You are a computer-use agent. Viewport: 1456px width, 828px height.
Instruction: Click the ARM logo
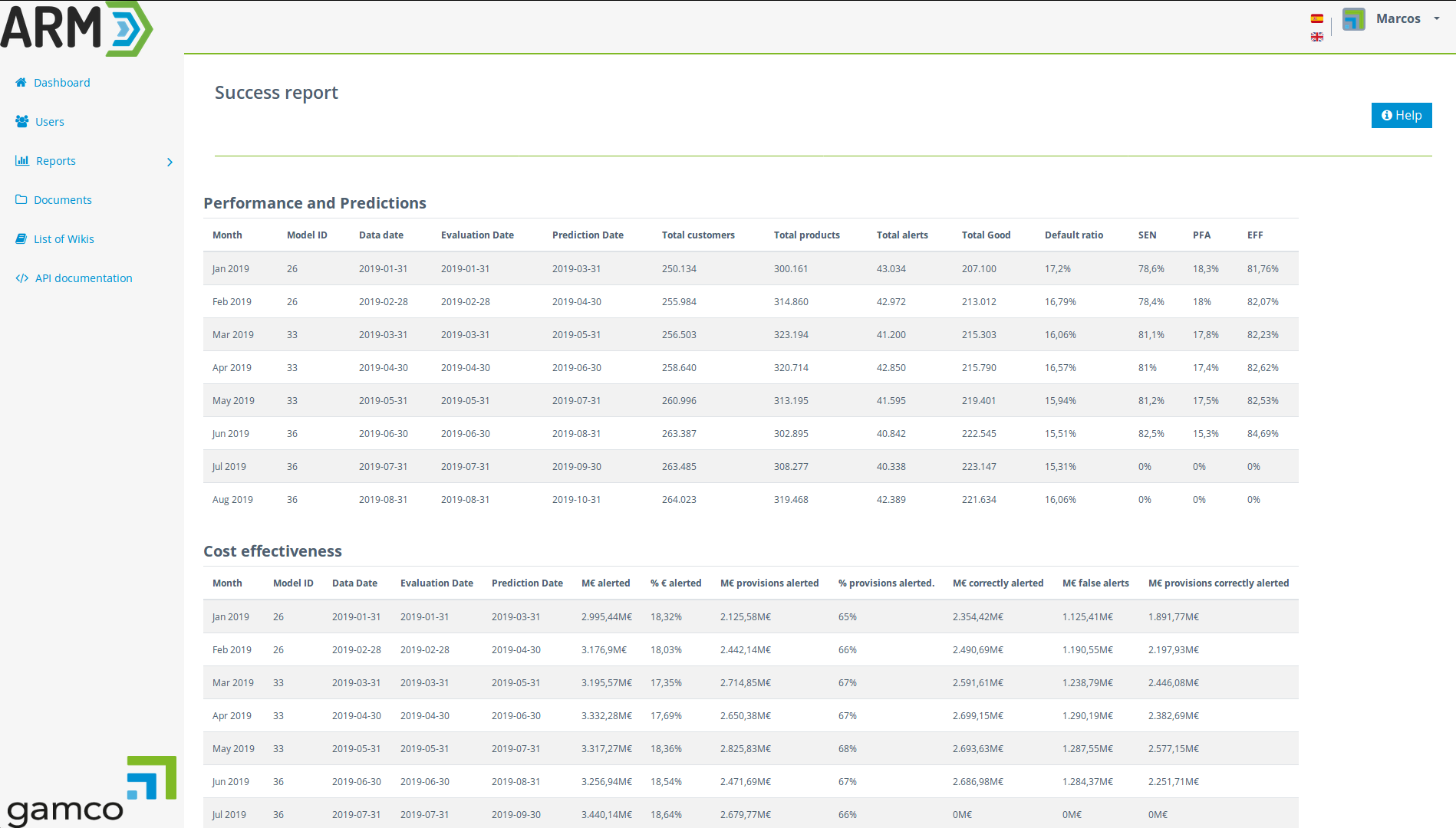pos(77,28)
